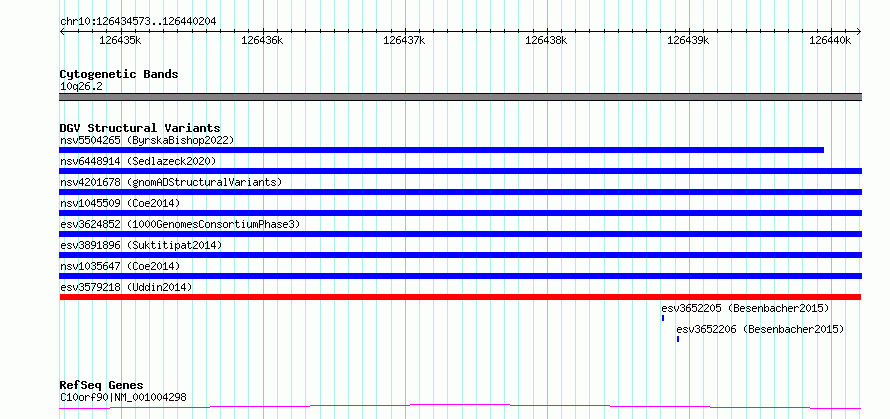Screen dimensions: 890x419
Task: Open esv3652206 (Besenbacher2015) variant label
Action: (x=761, y=329)
